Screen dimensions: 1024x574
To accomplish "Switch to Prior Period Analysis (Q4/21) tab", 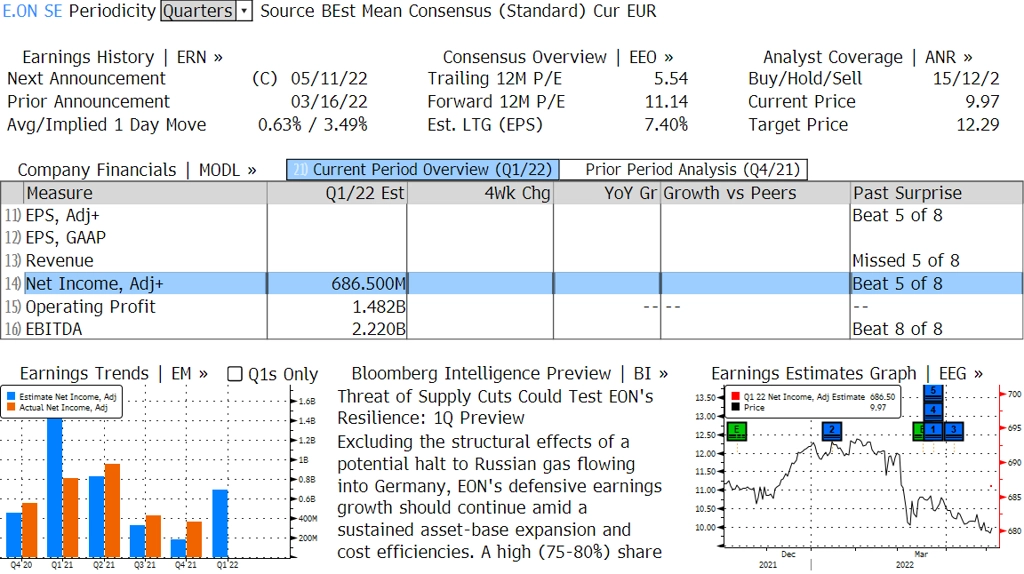I will [684, 170].
